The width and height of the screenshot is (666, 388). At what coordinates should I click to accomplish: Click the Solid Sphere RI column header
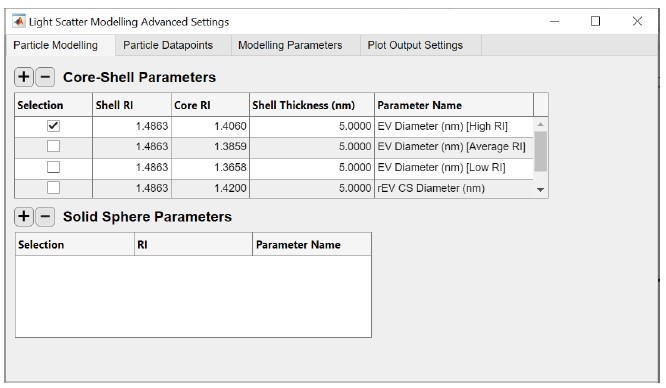click(193, 244)
